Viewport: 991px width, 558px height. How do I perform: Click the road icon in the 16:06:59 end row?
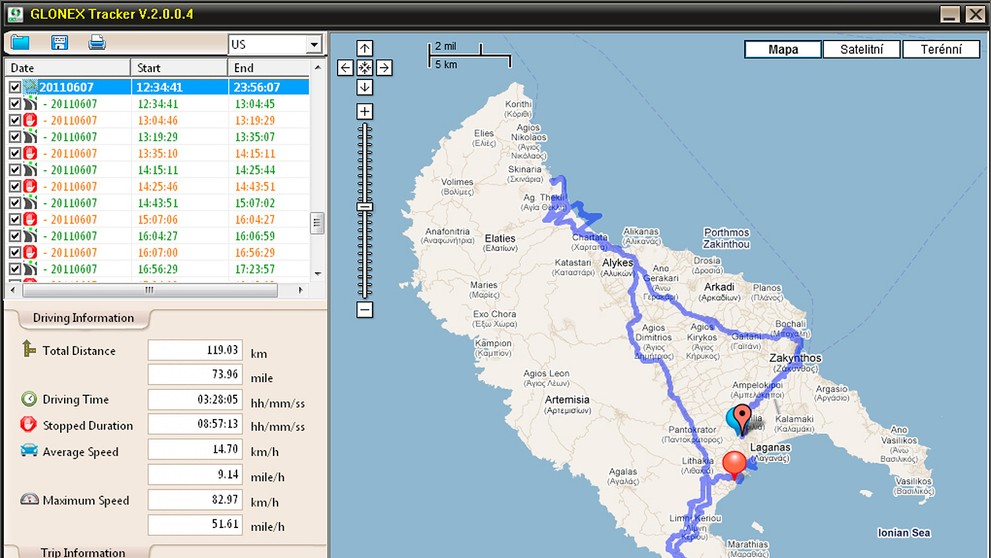pos(30,235)
